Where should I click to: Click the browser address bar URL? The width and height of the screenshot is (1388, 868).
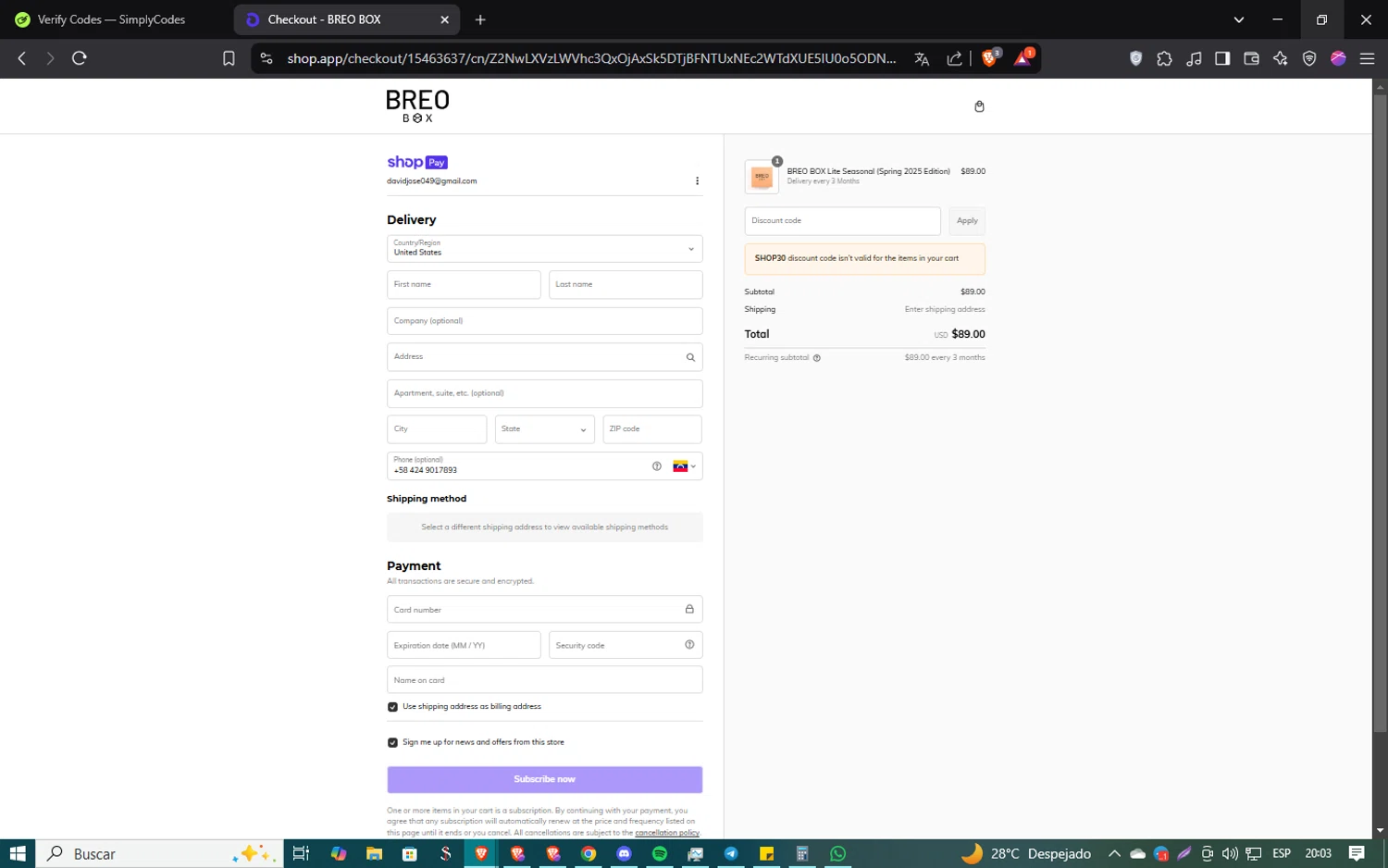(x=591, y=58)
